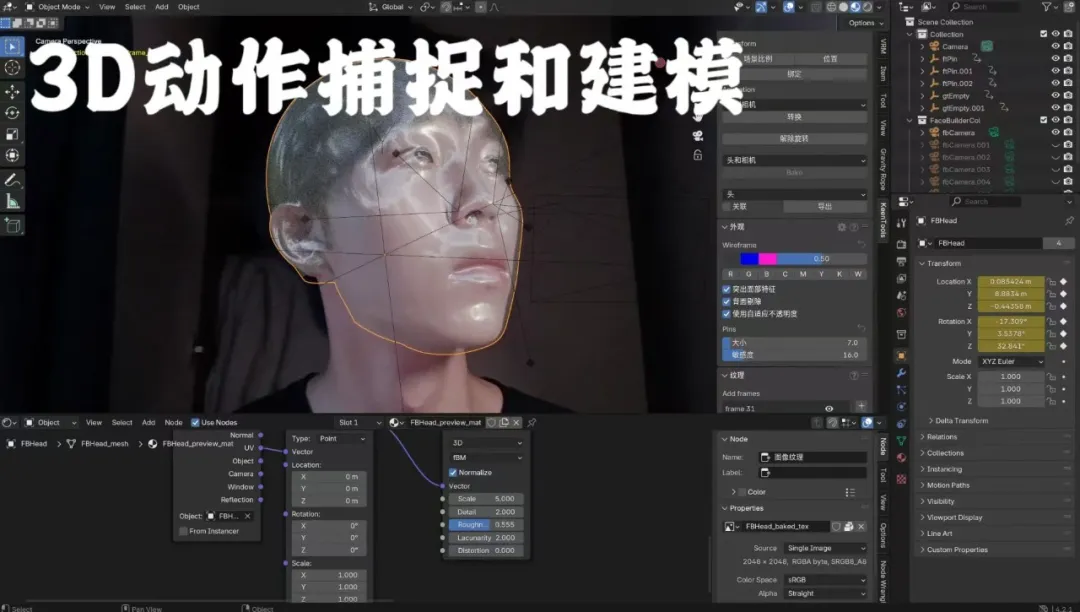Screen dimensions: 1080x612
Task: Activate the Move tool
Action: (12, 91)
